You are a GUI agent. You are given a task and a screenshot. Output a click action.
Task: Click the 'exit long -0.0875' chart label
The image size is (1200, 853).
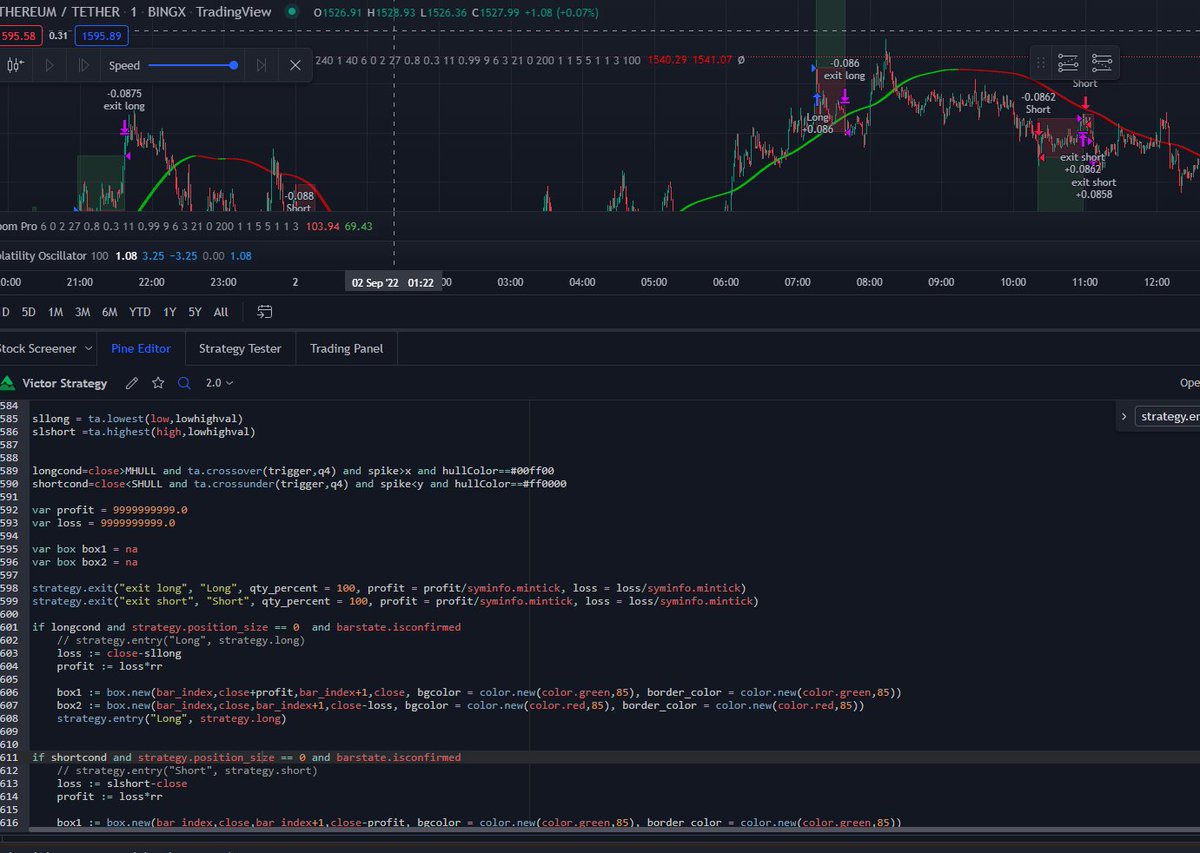tap(125, 99)
